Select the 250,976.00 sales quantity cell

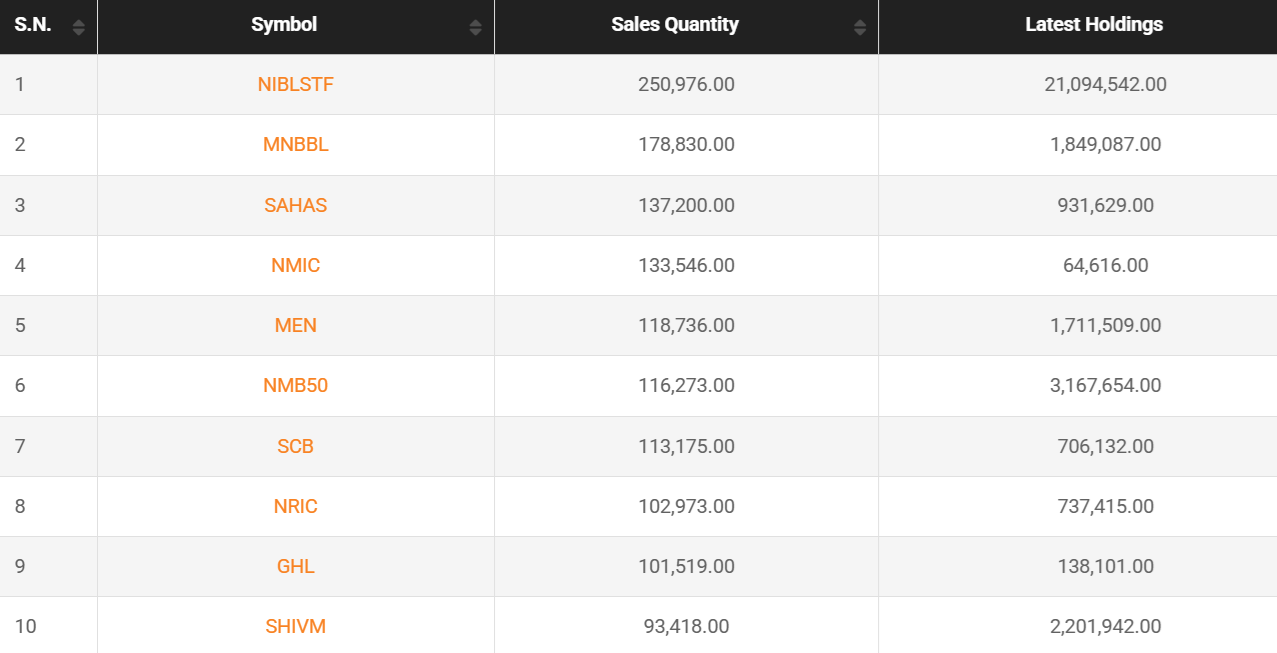686,85
